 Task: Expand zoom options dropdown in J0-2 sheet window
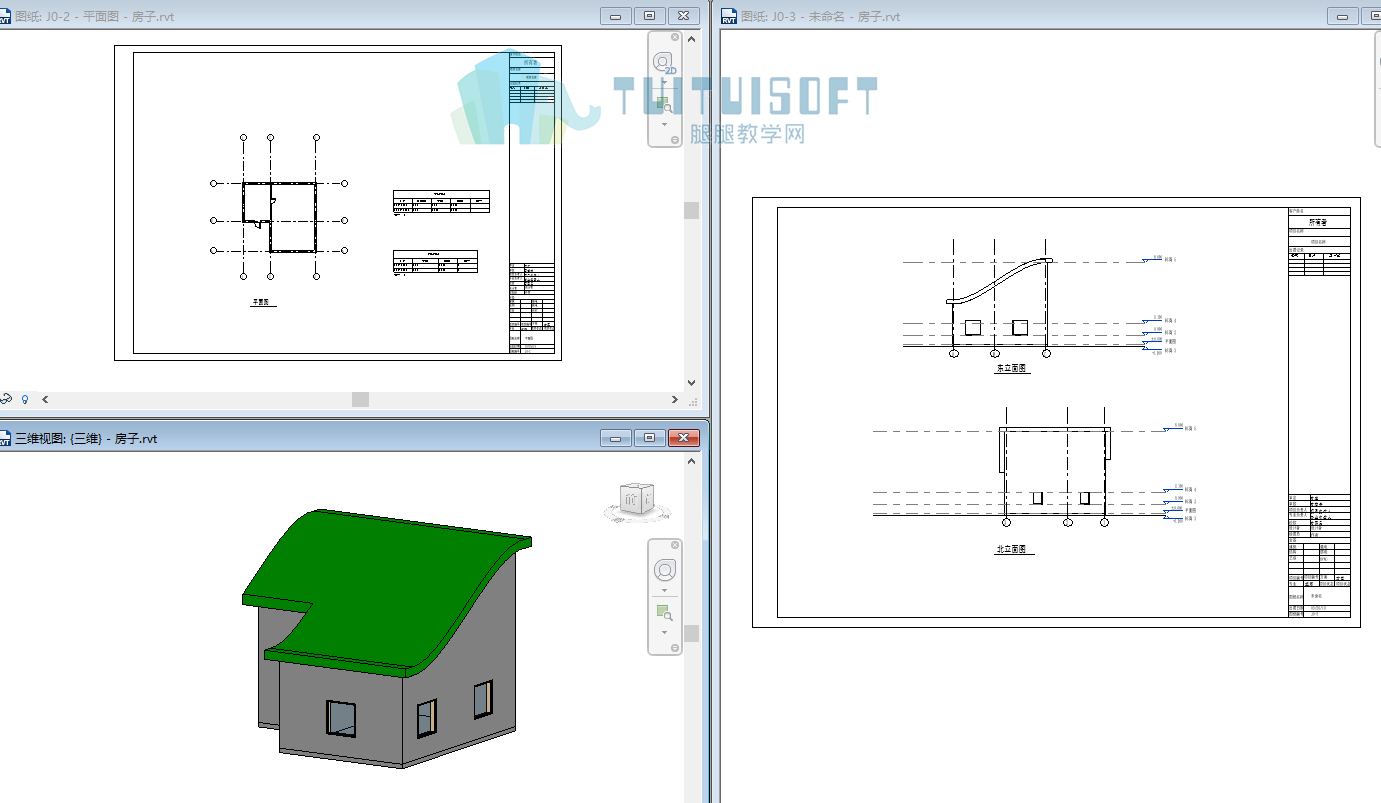664,125
